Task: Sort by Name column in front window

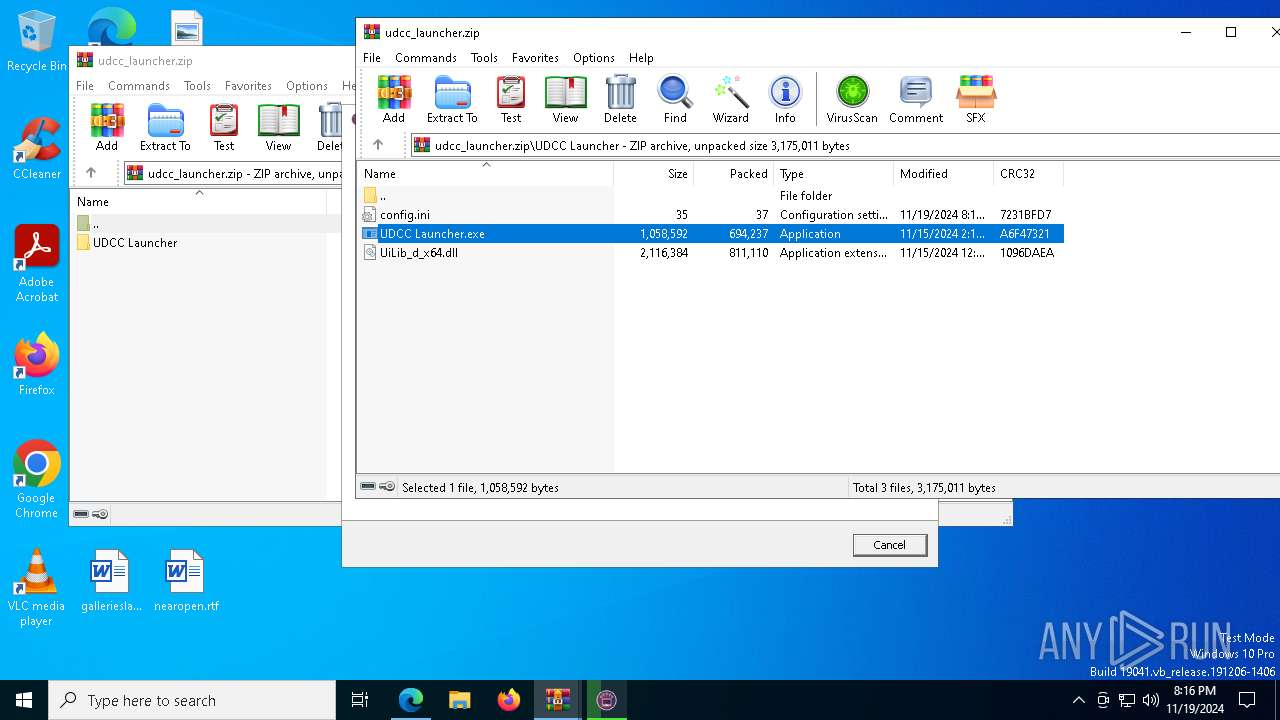Action: pyautogui.click(x=485, y=174)
